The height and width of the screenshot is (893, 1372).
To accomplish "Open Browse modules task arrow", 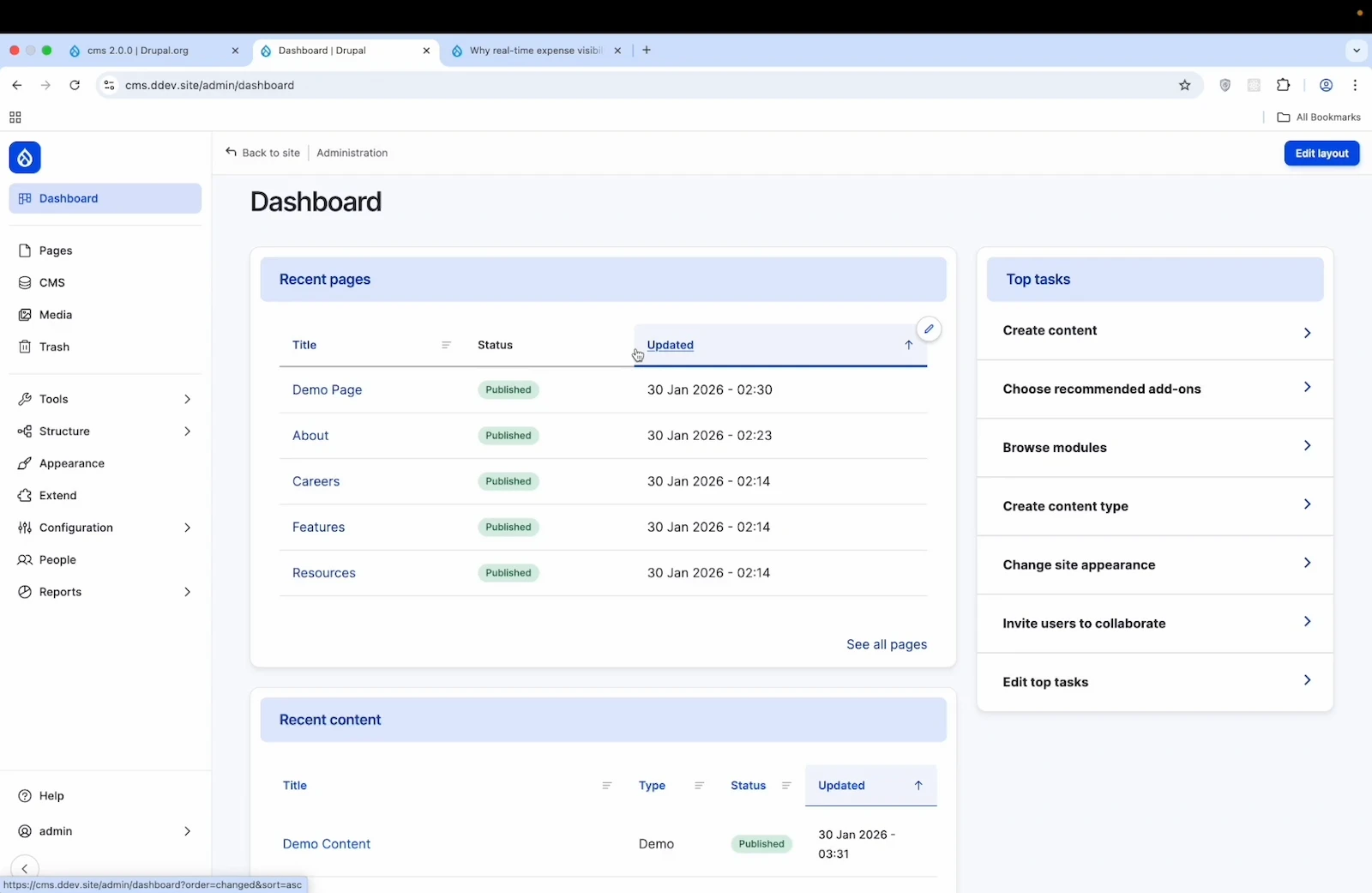I will click(x=1307, y=446).
